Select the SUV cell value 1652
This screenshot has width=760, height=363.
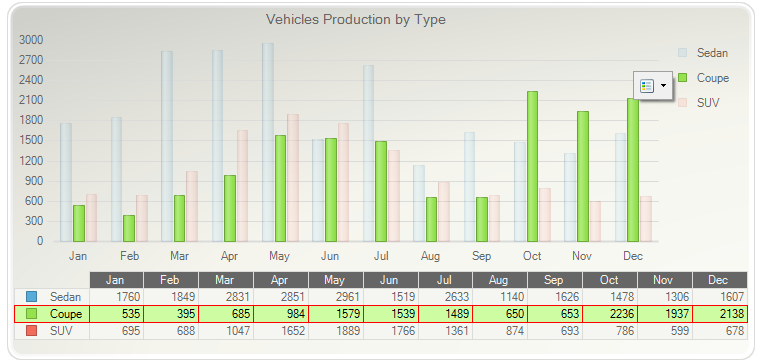coord(281,331)
